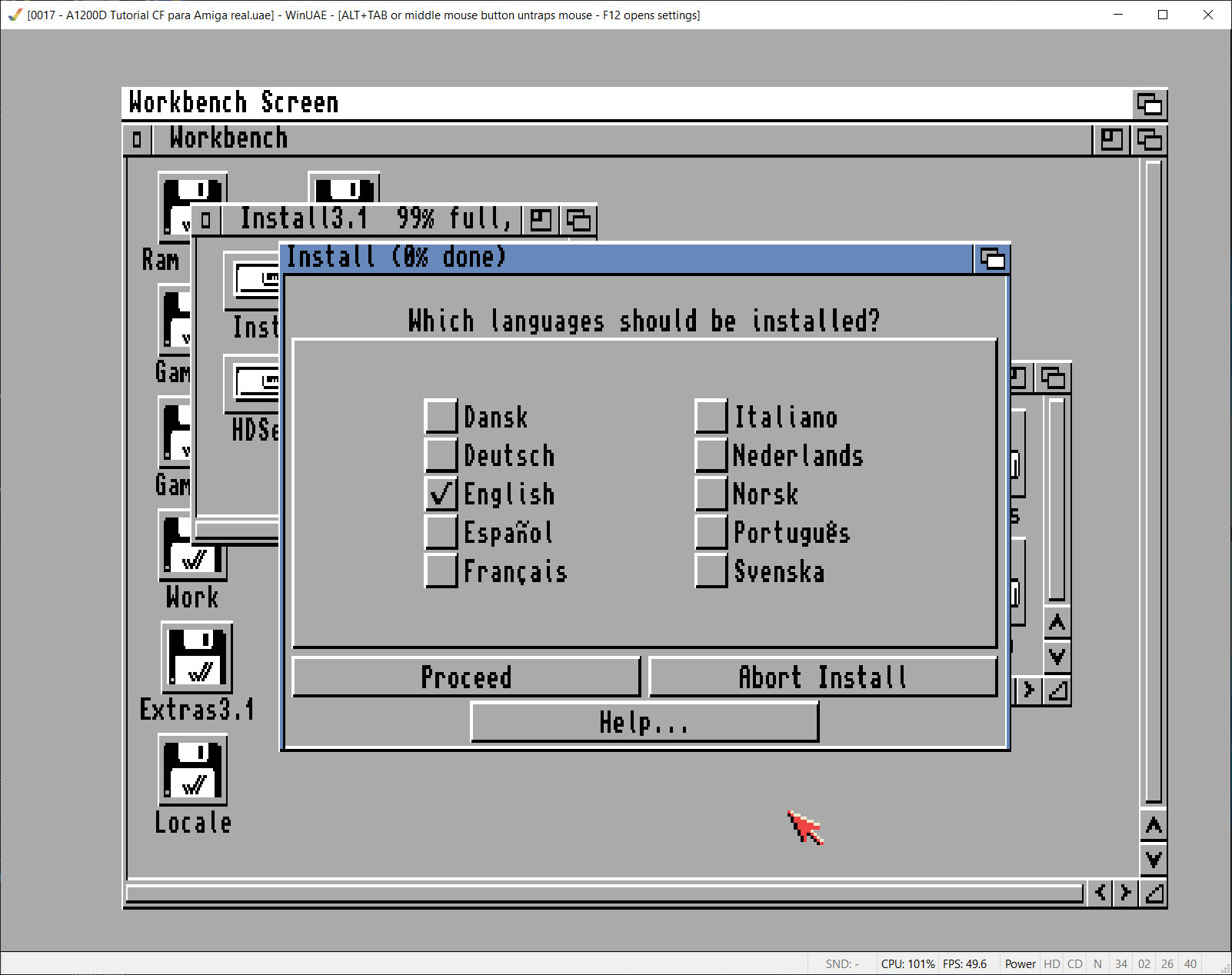1232x975 pixels.
Task: Click the Workbench scroll up arrow
Action: tap(1154, 826)
